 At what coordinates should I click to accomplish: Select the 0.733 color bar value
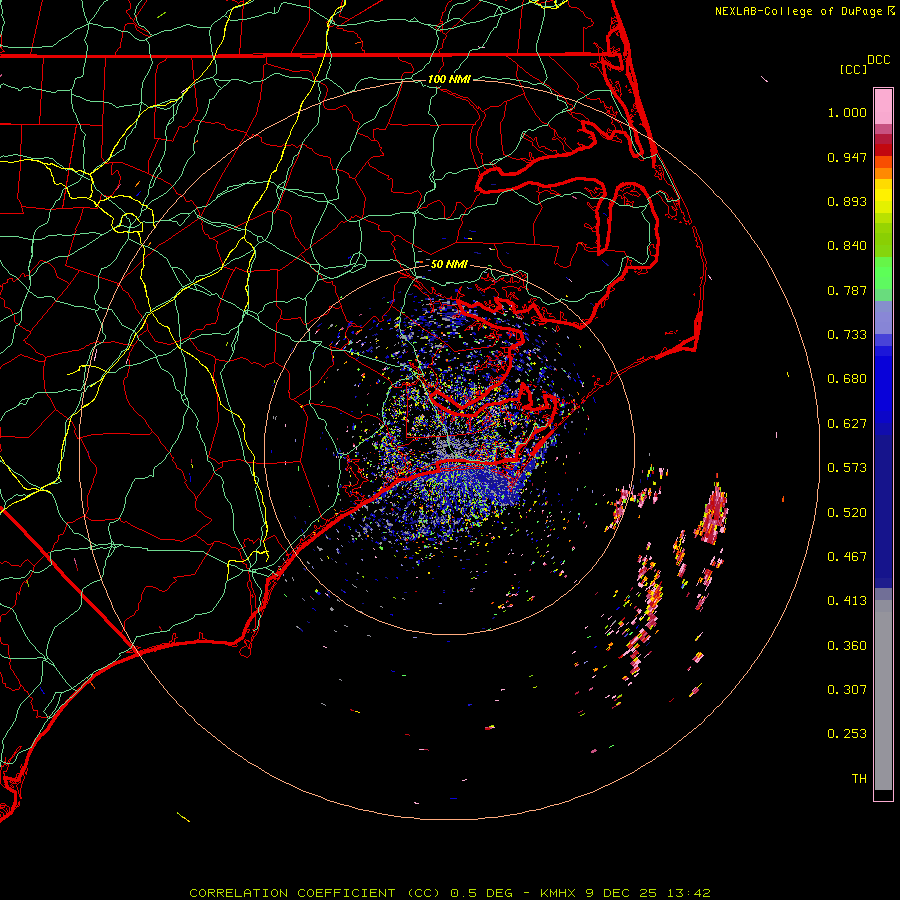pyautogui.click(x=847, y=335)
